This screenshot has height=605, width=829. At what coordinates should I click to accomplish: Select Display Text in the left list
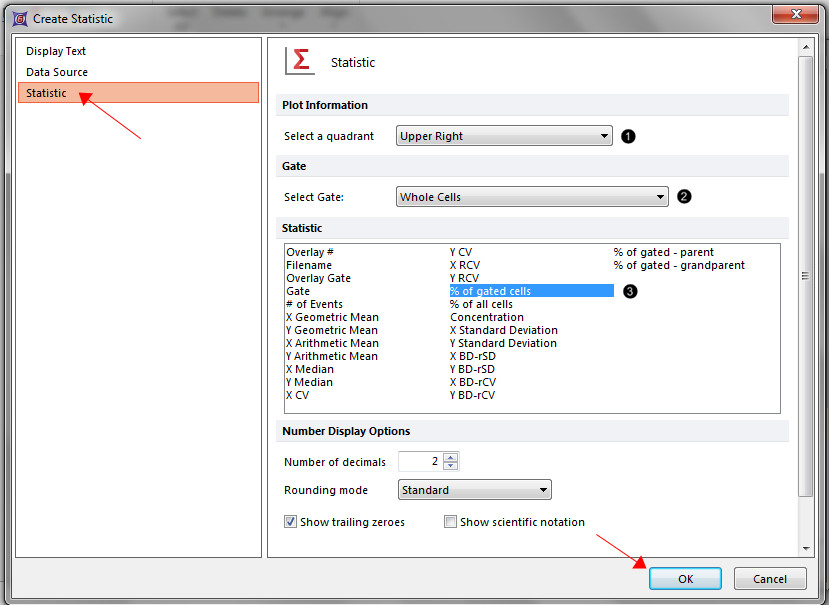pyautogui.click(x=56, y=51)
